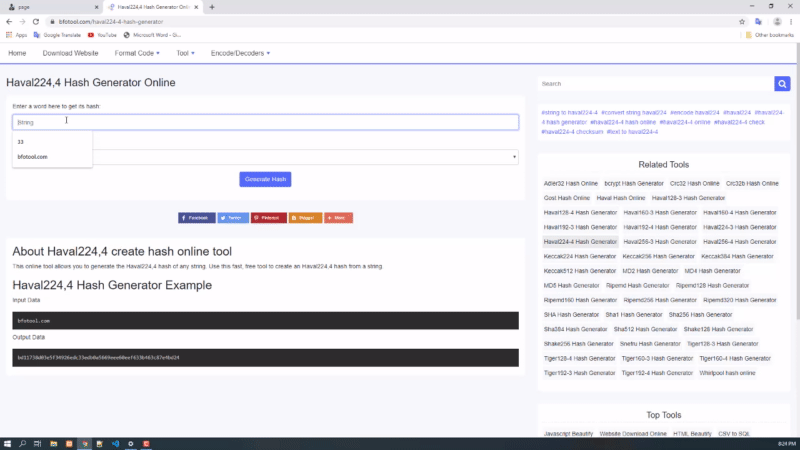The width and height of the screenshot is (800, 450).
Task: Open Download Website menu item
Action: pyautogui.click(x=70, y=52)
